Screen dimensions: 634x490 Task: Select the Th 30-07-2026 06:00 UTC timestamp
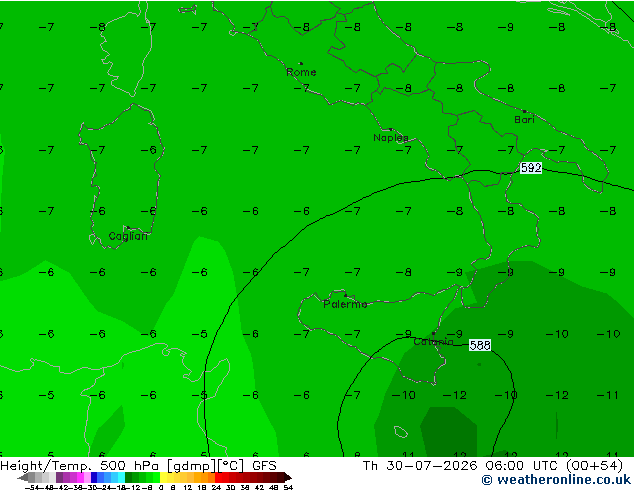coord(492,466)
